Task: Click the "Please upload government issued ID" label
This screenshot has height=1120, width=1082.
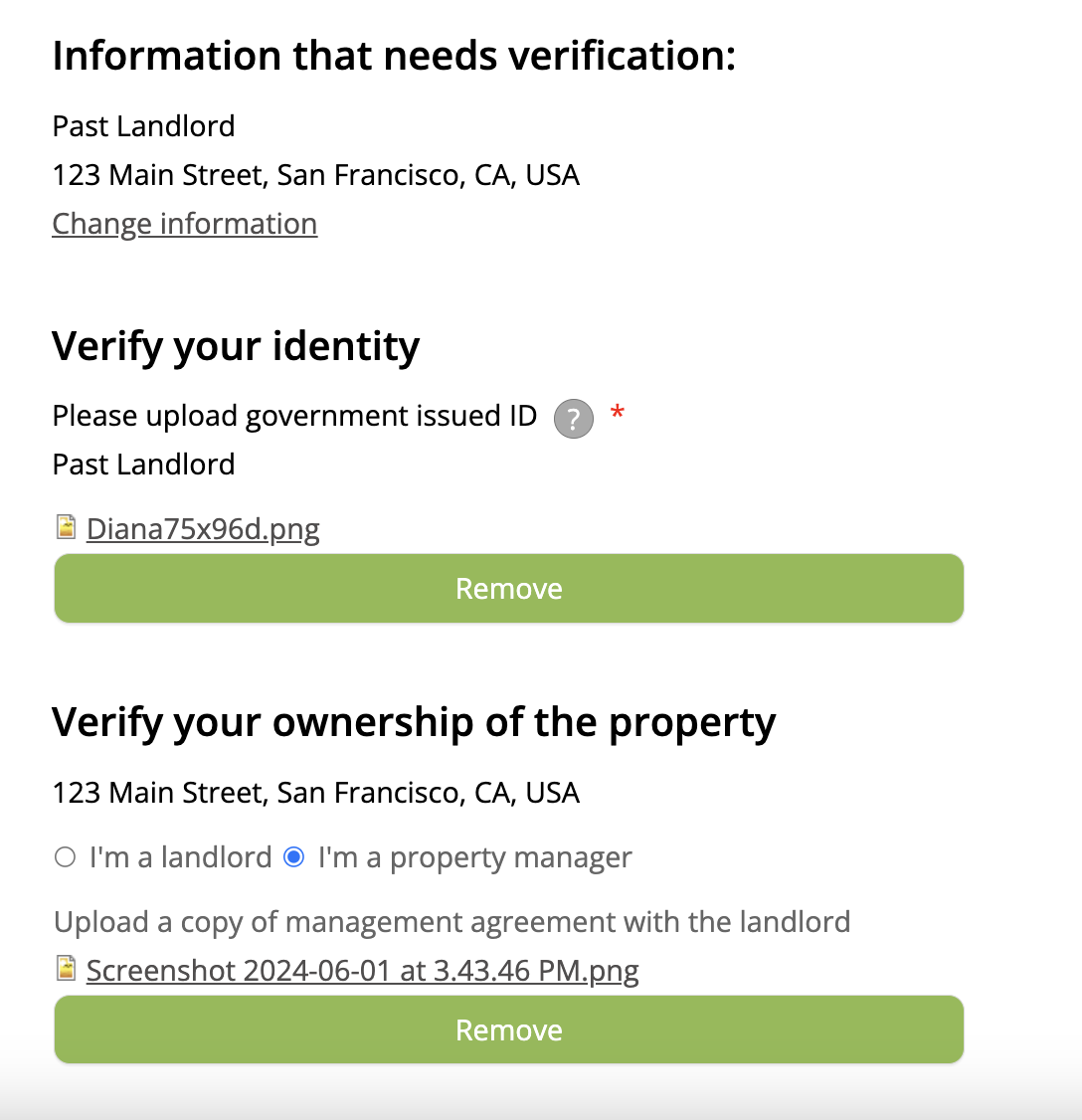Action: pos(294,416)
